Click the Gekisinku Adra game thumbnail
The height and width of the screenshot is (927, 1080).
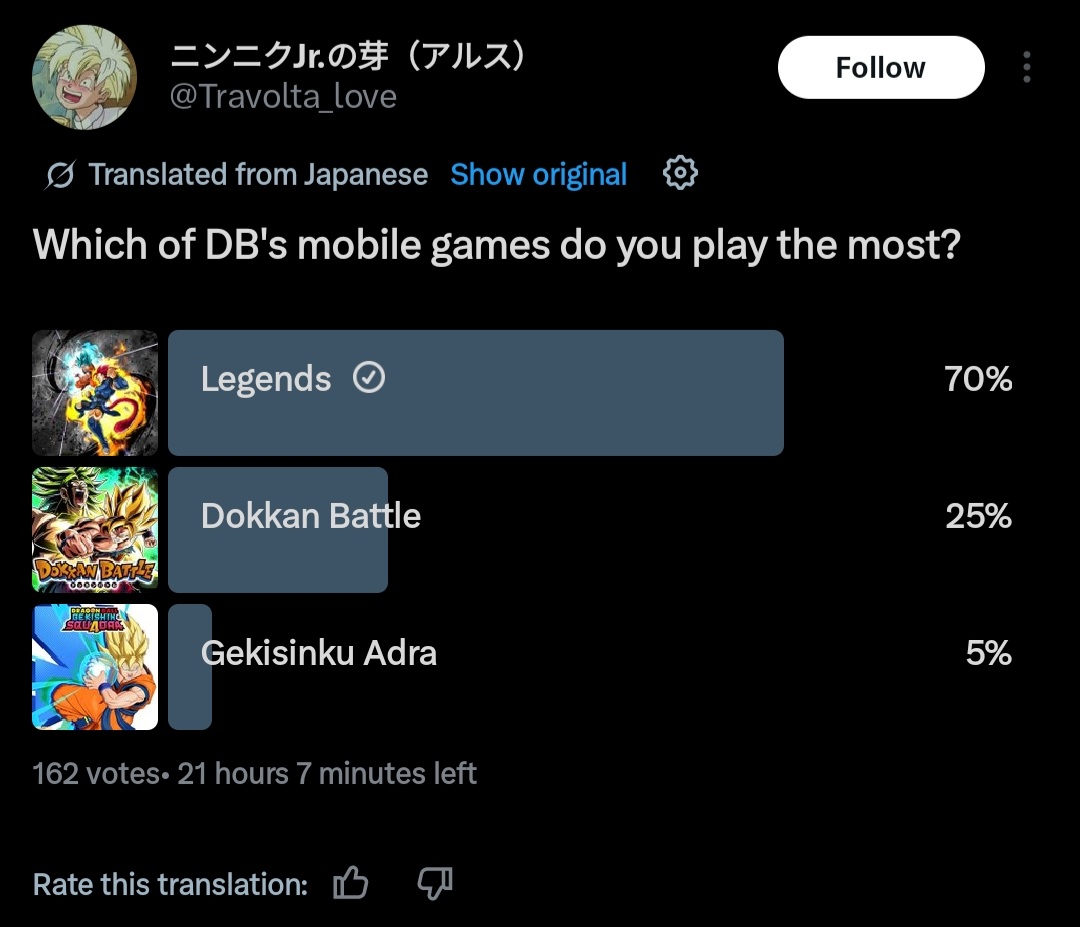point(95,667)
